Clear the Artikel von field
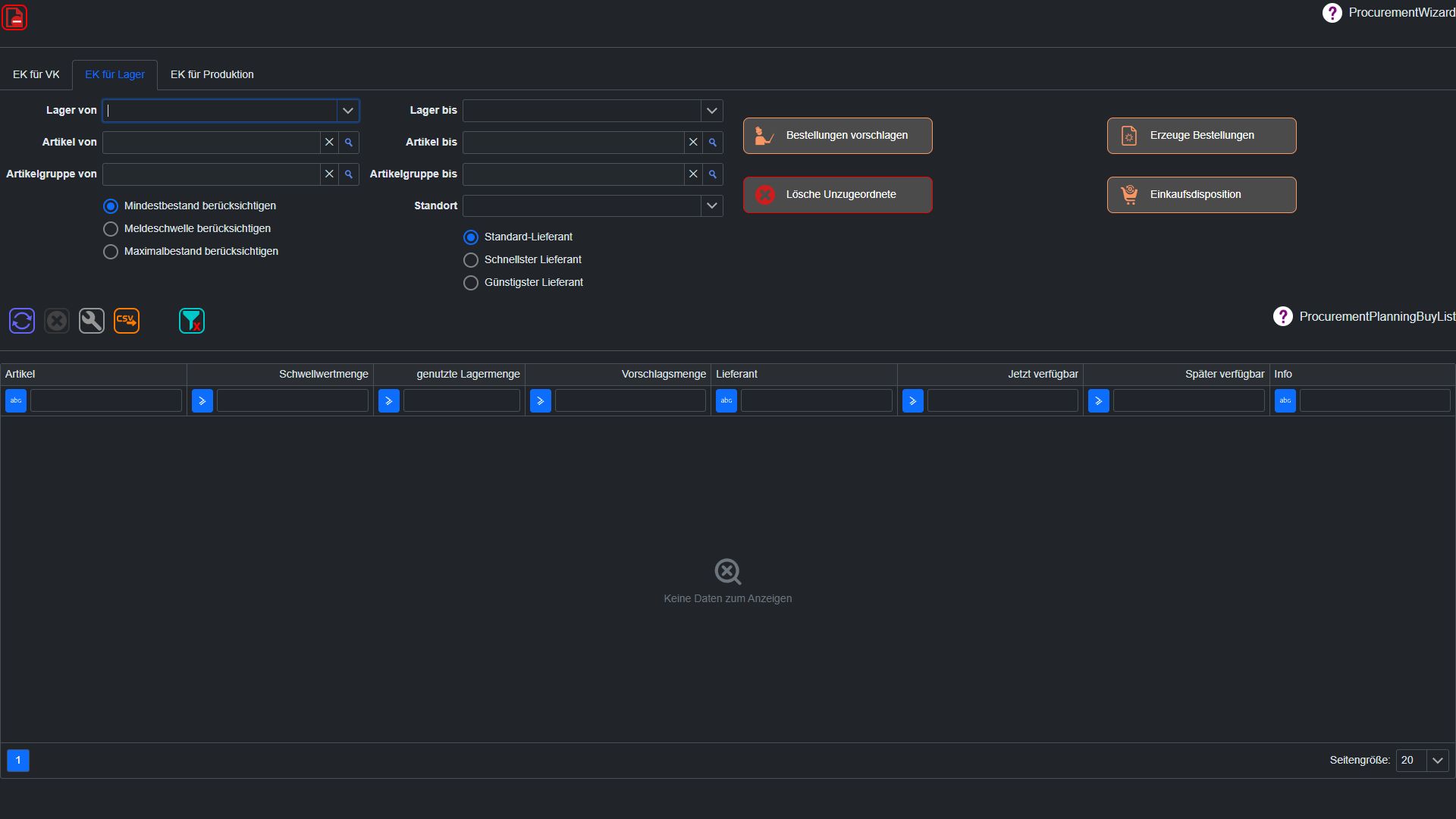1456x819 pixels. click(x=329, y=143)
